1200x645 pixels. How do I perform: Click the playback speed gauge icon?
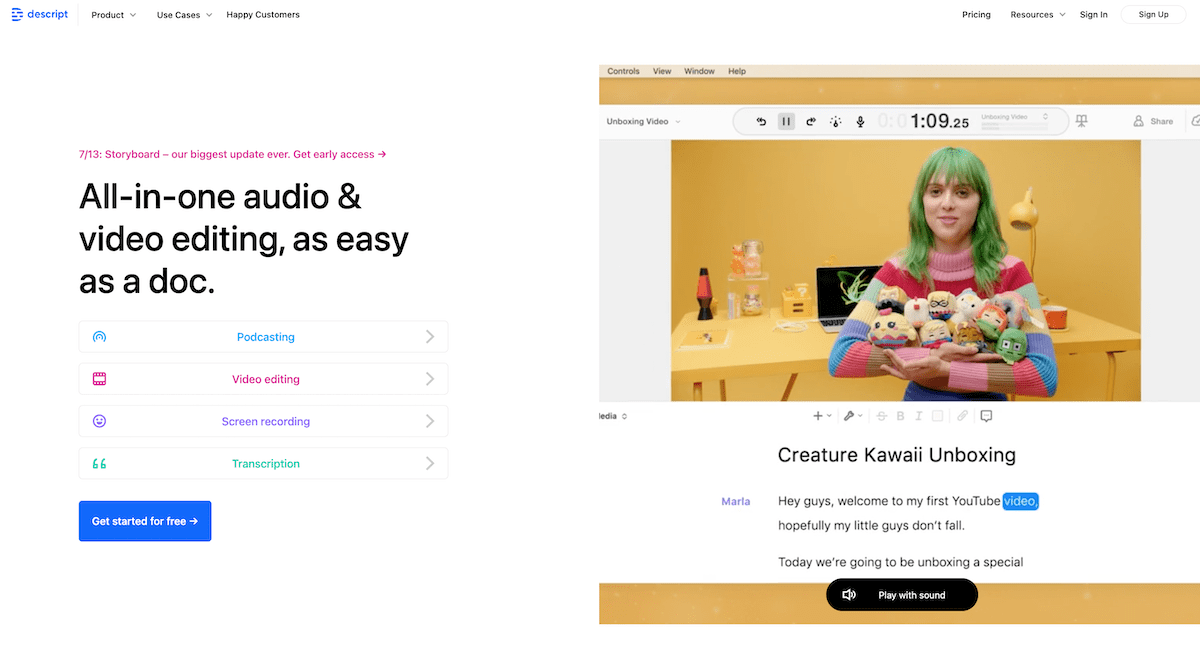pos(836,121)
